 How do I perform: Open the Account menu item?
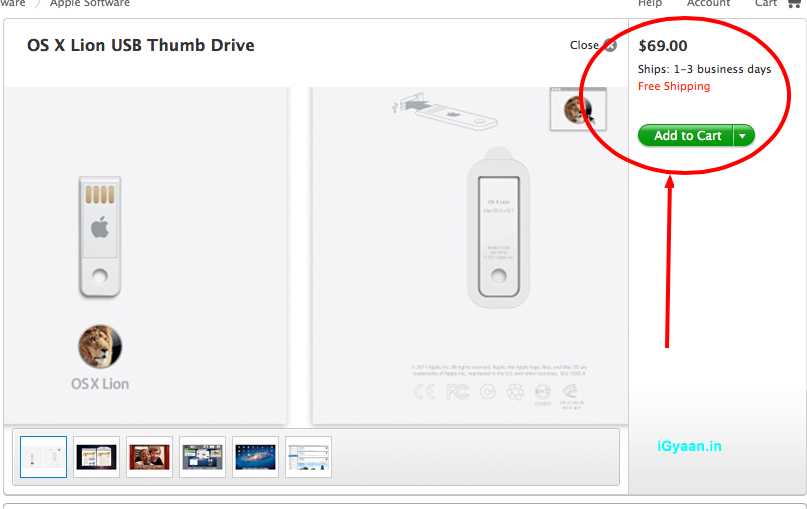coord(708,3)
